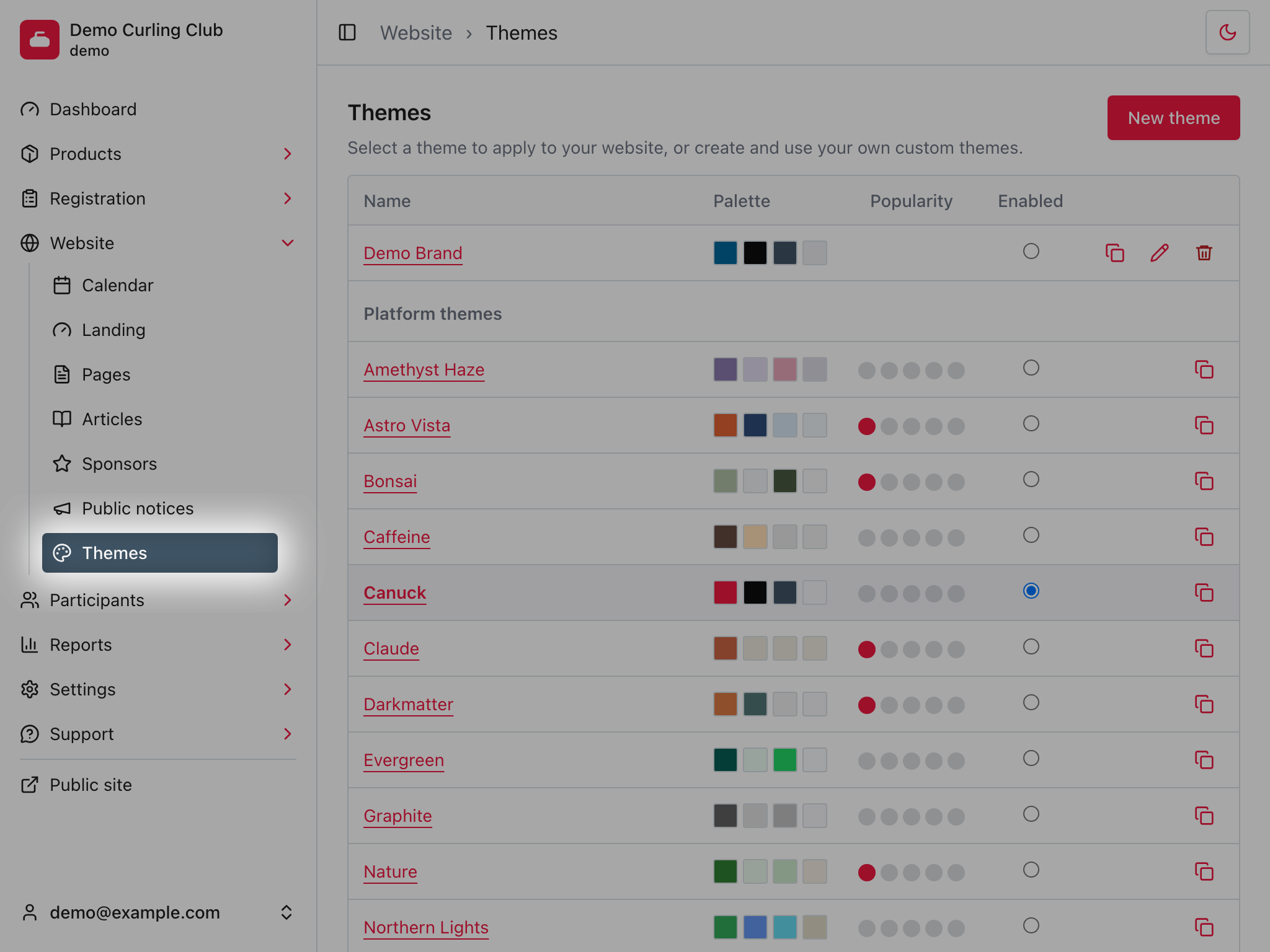Toggle dark mode moon icon
Viewport: 1270px width, 952px height.
[1227, 32]
